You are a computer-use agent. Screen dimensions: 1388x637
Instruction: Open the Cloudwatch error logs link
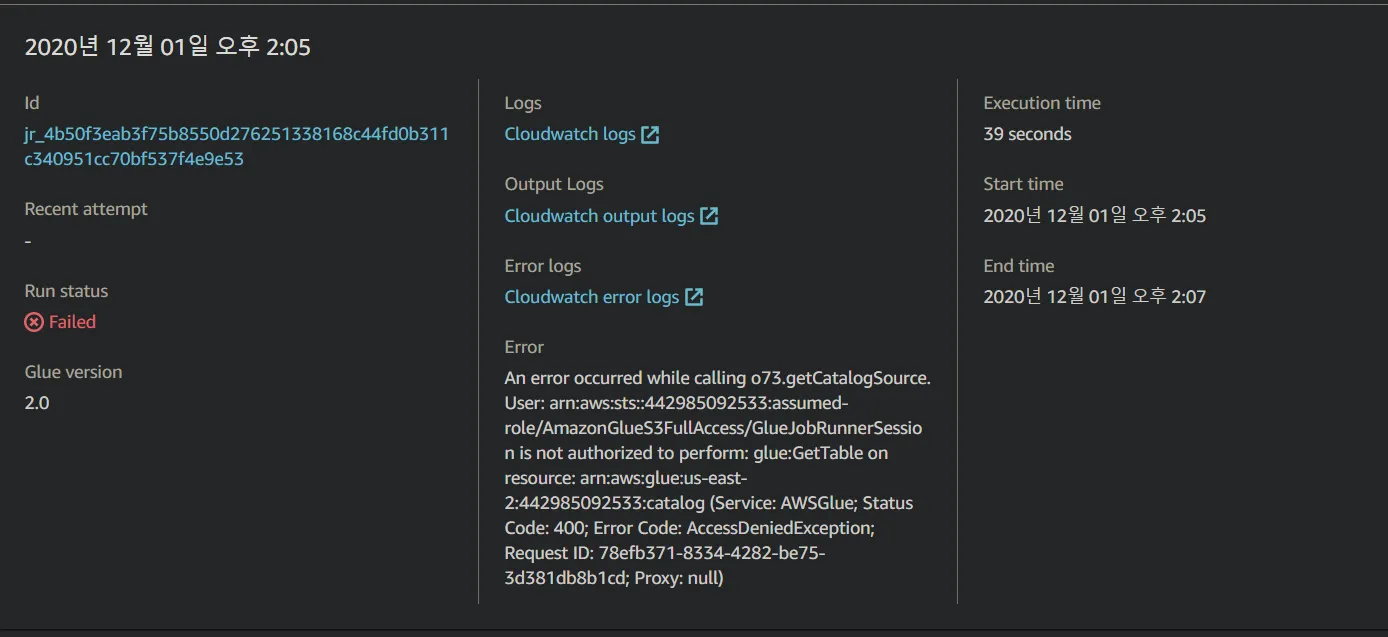click(x=591, y=297)
